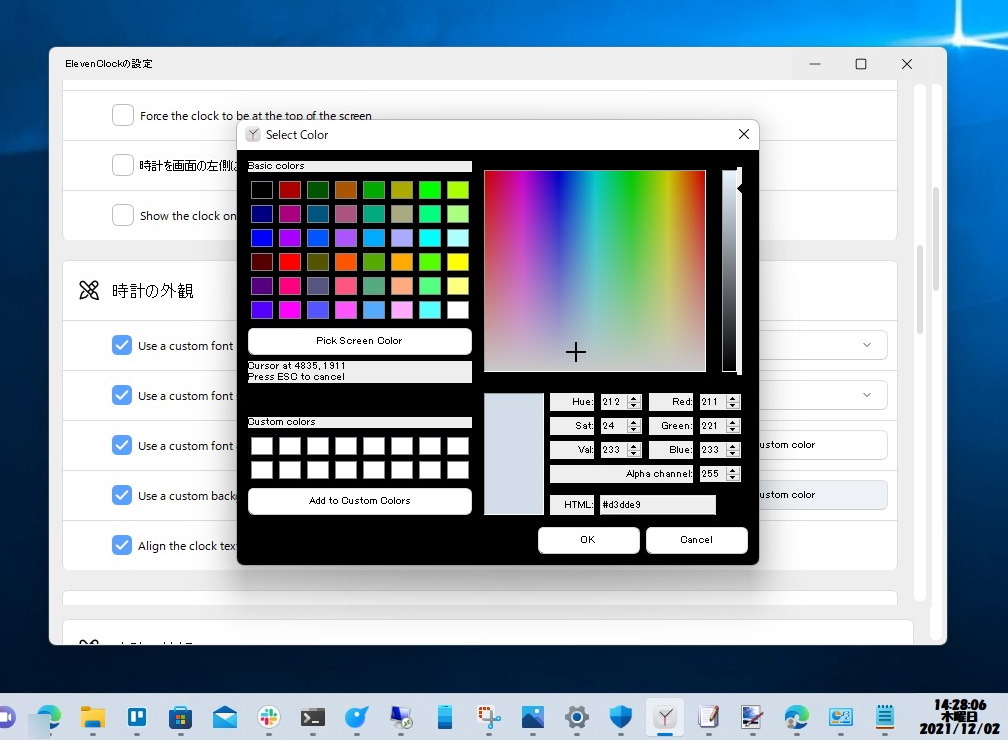Increase Red value with up arrow
The image size is (1008, 740).
[733, 399]
